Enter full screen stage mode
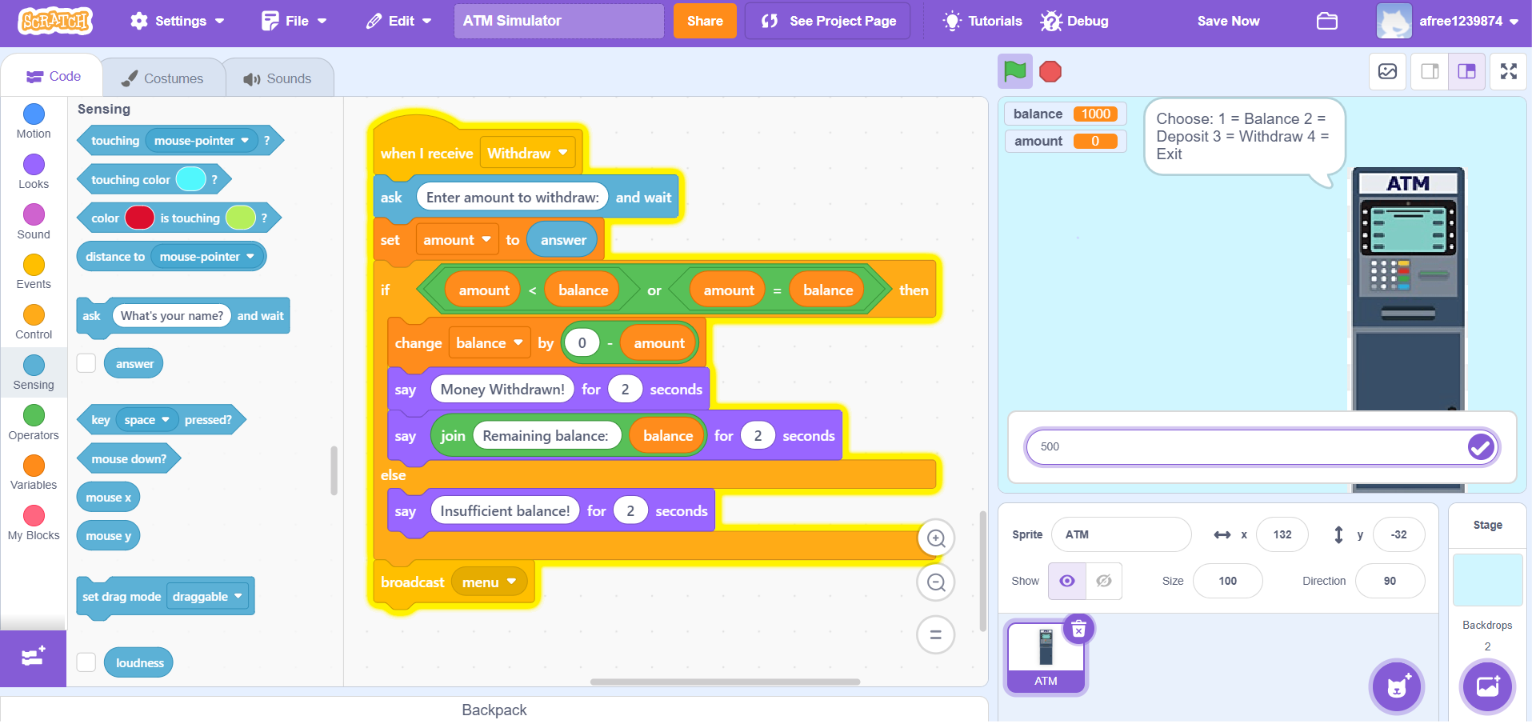Image resolution: width=1532 pixels, height=722 pixels. click(1507, 71)
